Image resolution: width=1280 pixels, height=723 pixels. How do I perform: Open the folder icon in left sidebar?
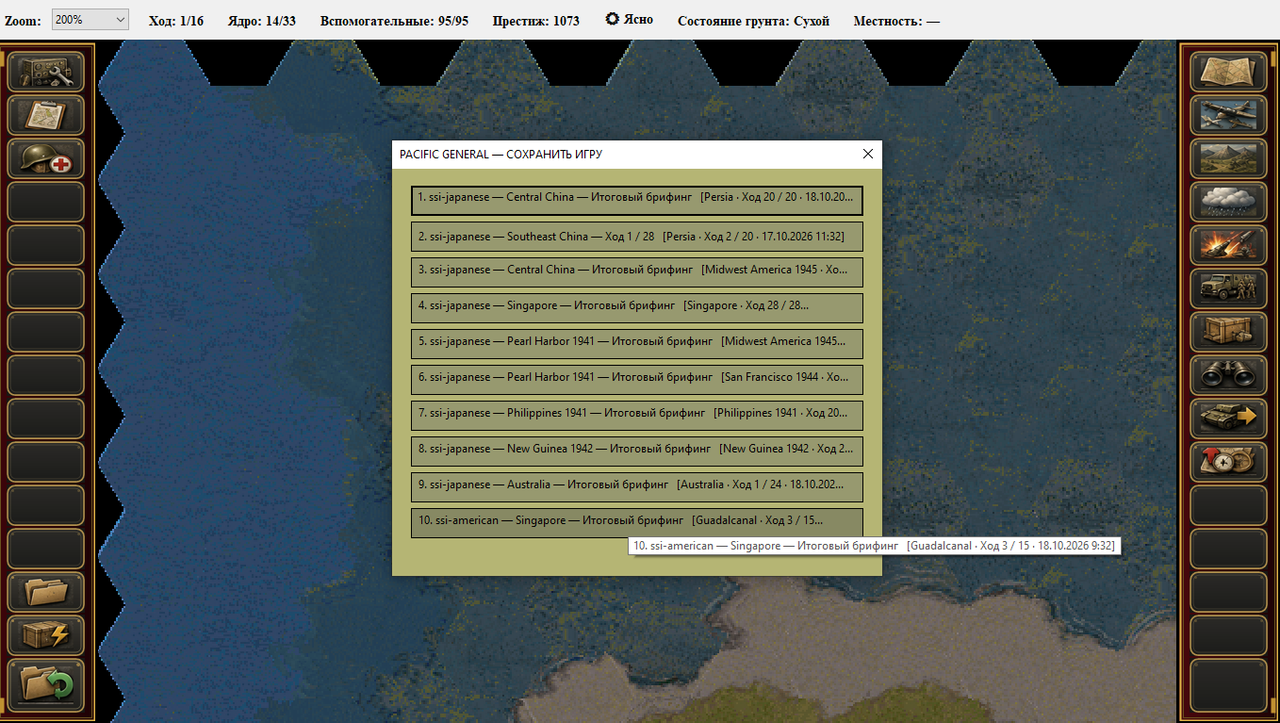pyautogui.click(x=46, y=592)
